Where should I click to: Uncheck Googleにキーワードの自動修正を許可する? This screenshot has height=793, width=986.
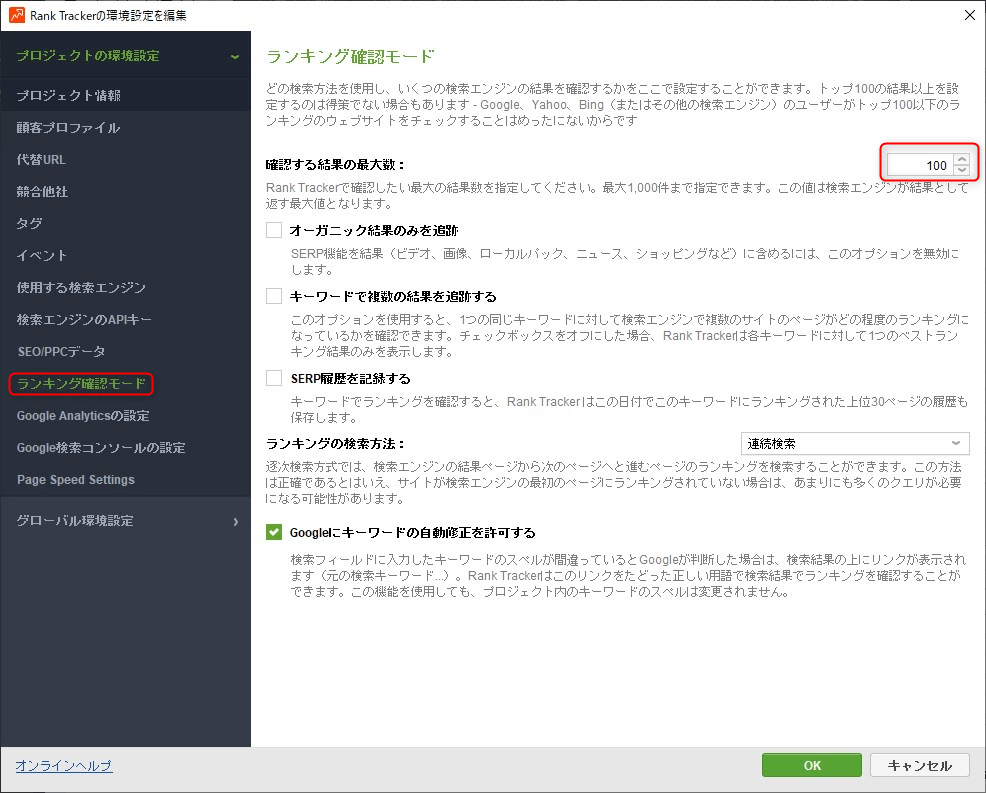tap(274, 533)
